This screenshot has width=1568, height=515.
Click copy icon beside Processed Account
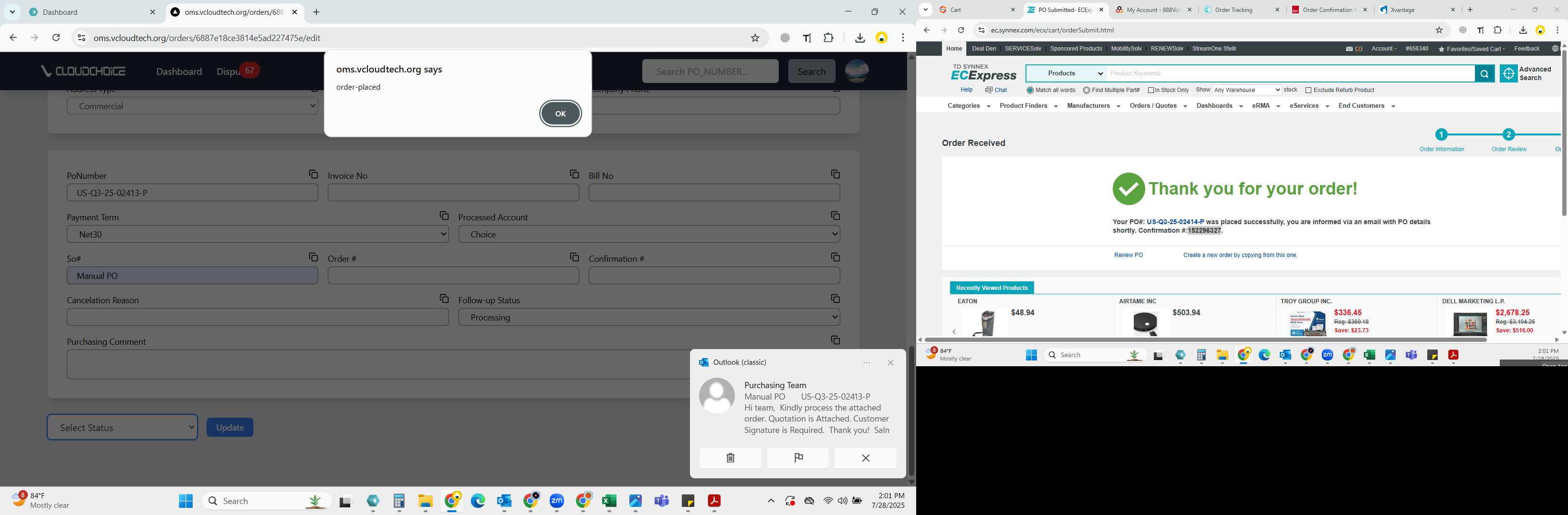(835, 216)
